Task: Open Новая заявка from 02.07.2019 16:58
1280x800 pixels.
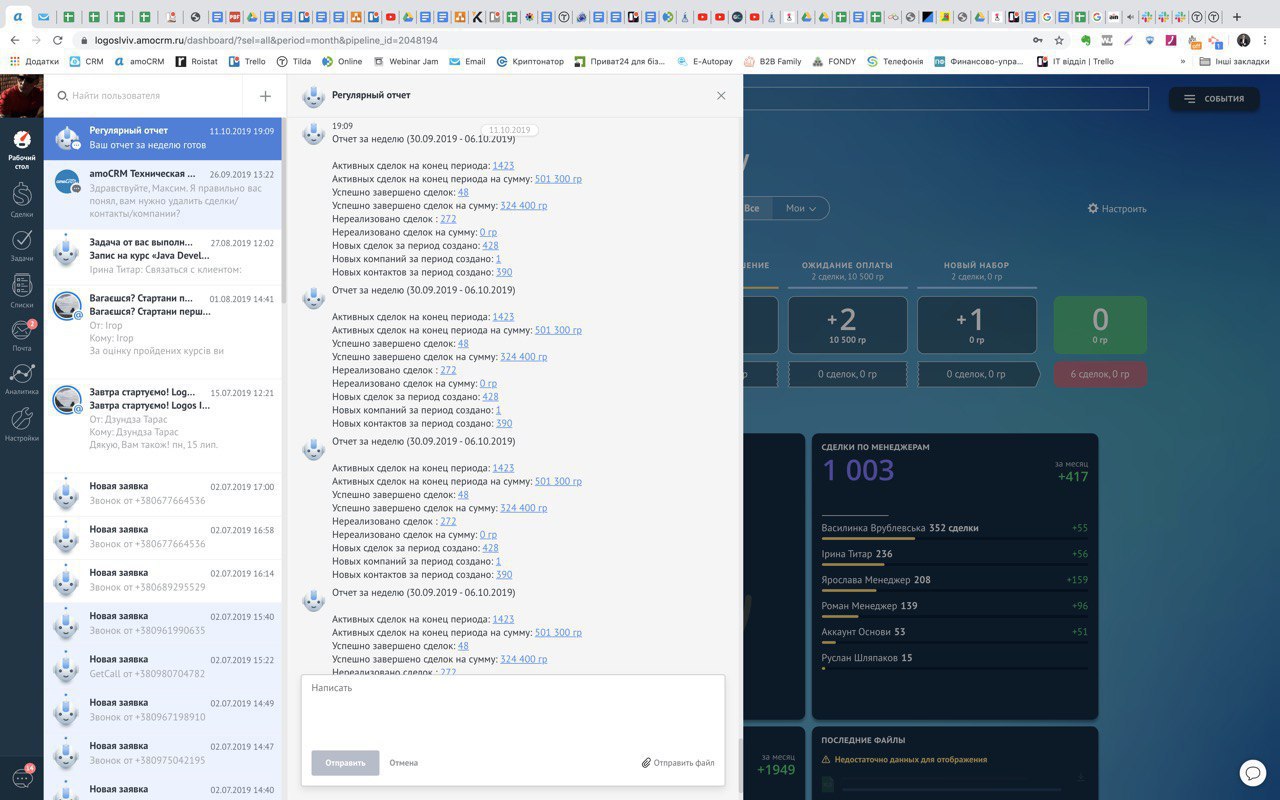Action: [x=163, y=537]
